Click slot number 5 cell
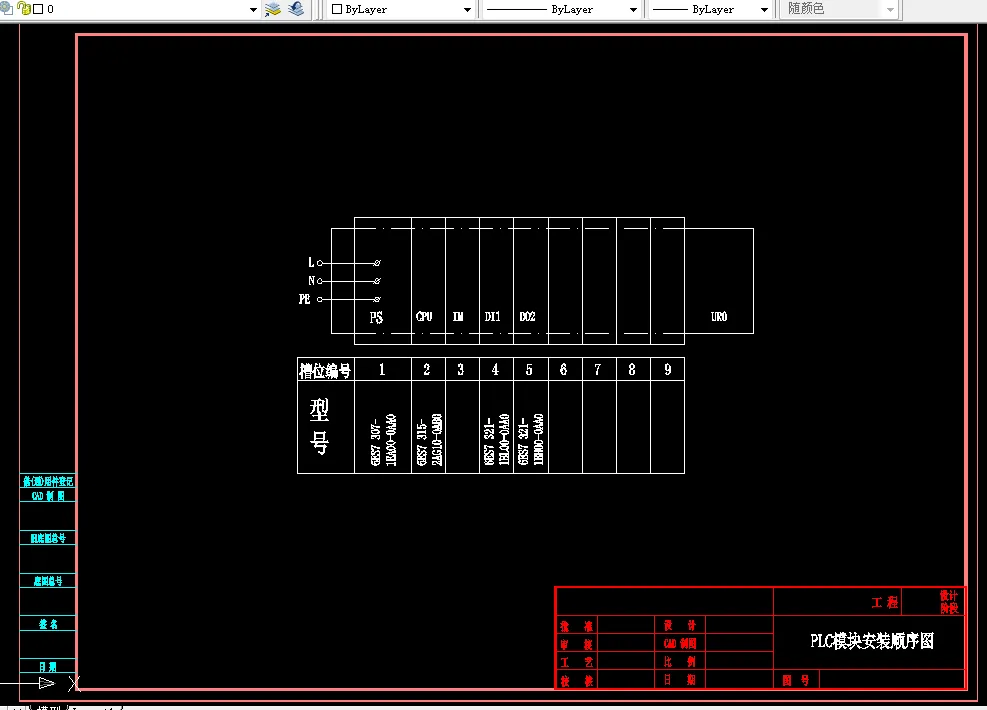Viewport: 987px width, 710px height. (529, 369)
